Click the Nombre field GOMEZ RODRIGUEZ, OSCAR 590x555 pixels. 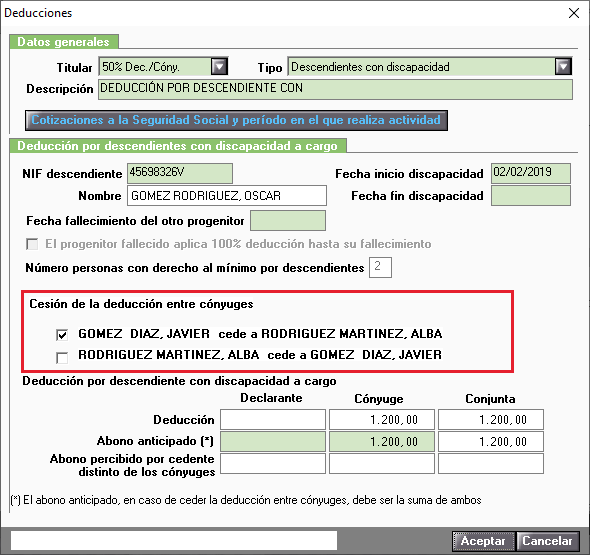coord(227,196)
